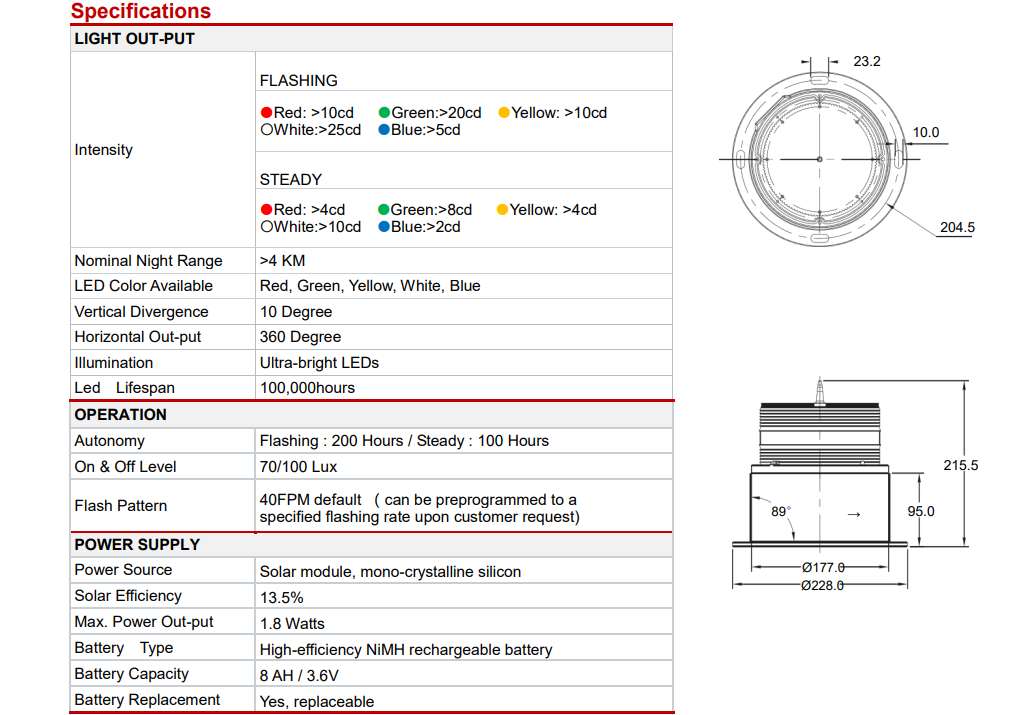Select the OPERATION section header

tap(121, 415)
